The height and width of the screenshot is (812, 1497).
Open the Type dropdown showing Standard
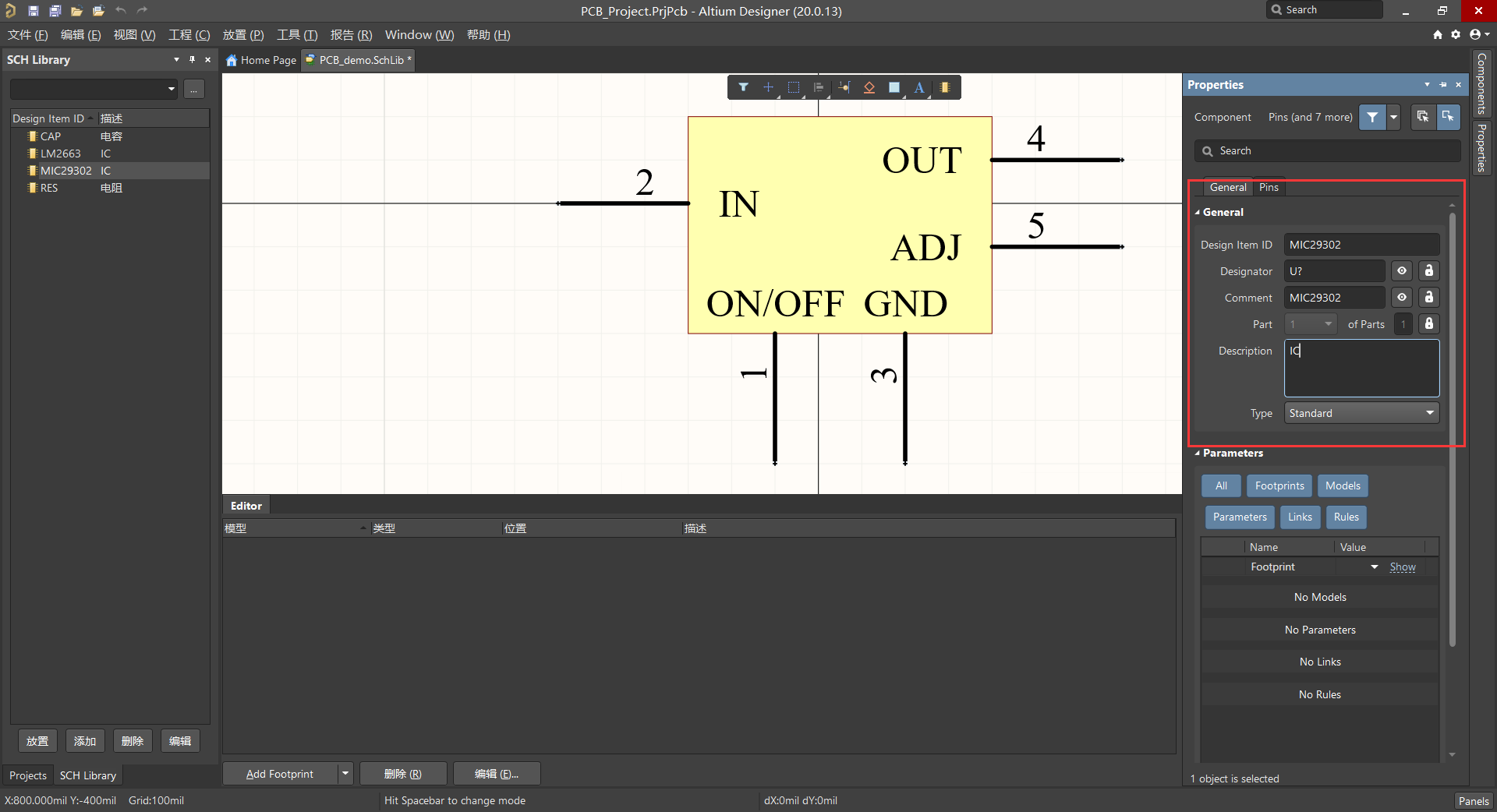point(1431,413)
